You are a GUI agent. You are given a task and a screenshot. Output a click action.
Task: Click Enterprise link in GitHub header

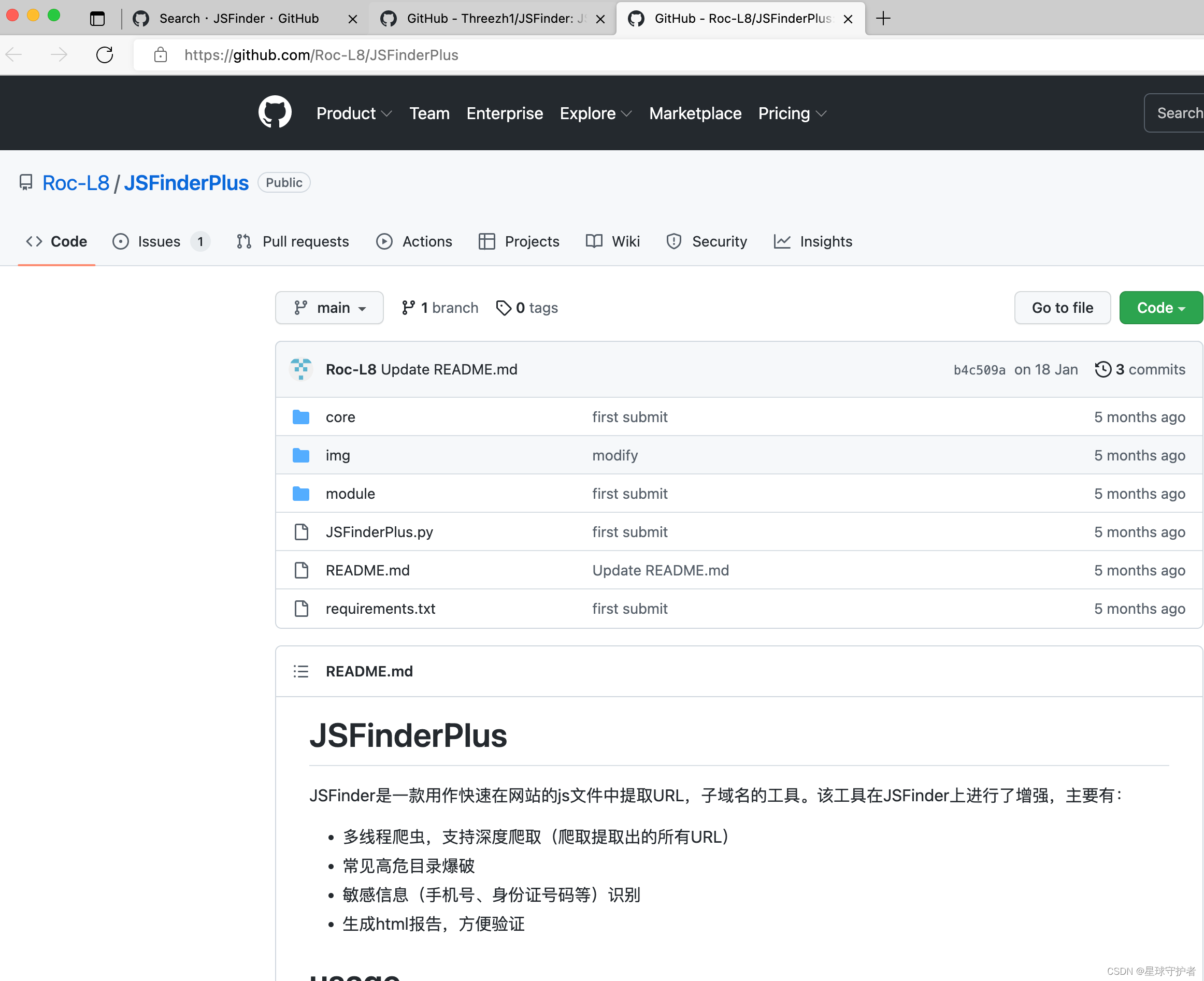tap(505, 113)
